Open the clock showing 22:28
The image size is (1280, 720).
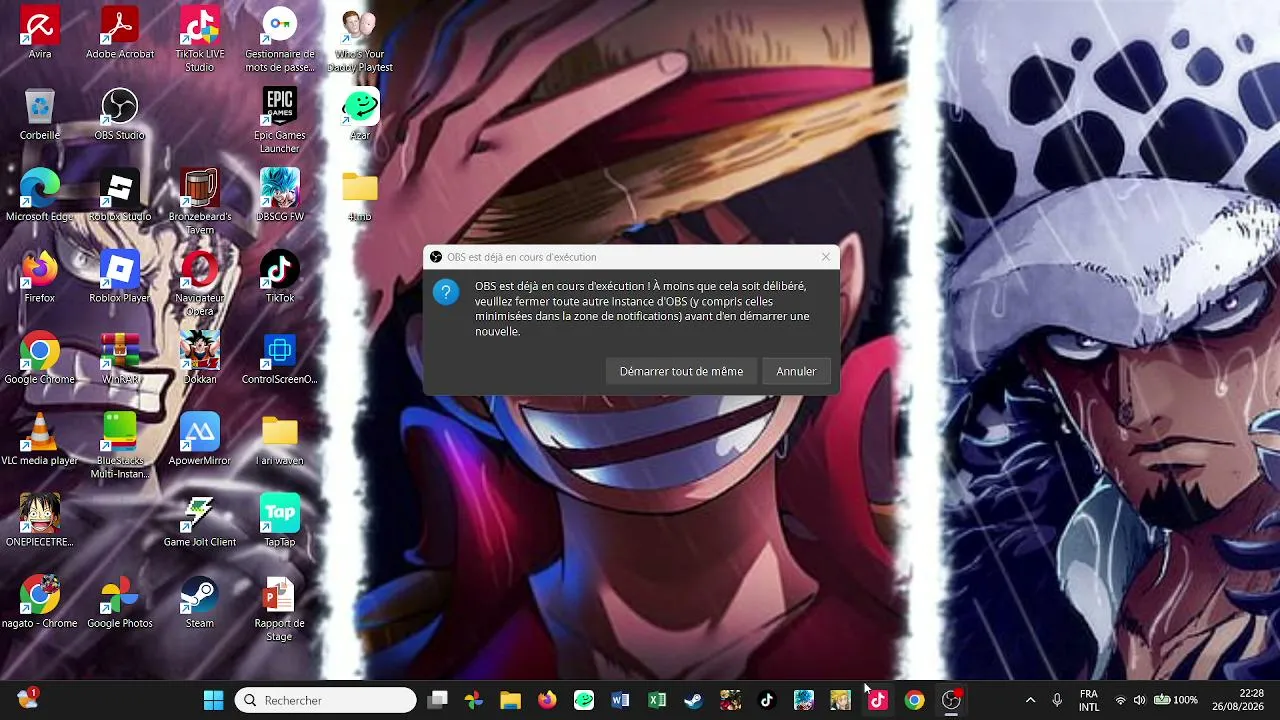[1238, 700]
